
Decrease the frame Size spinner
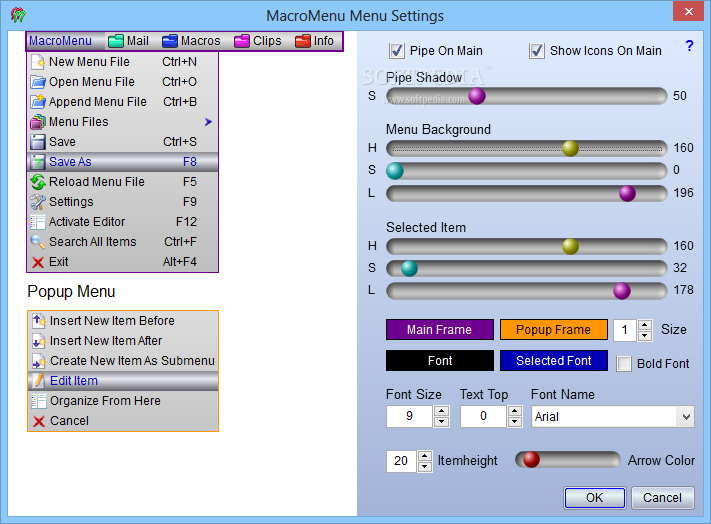pos(644,336)
